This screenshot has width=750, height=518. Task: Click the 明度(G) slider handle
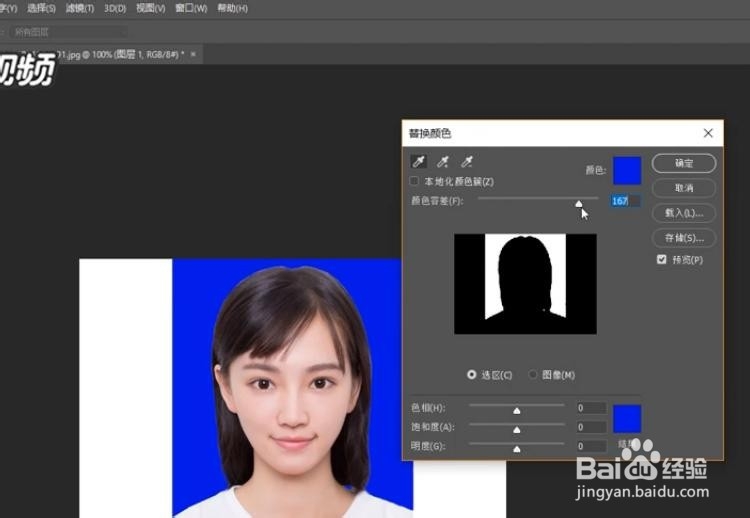coord(517,449)
